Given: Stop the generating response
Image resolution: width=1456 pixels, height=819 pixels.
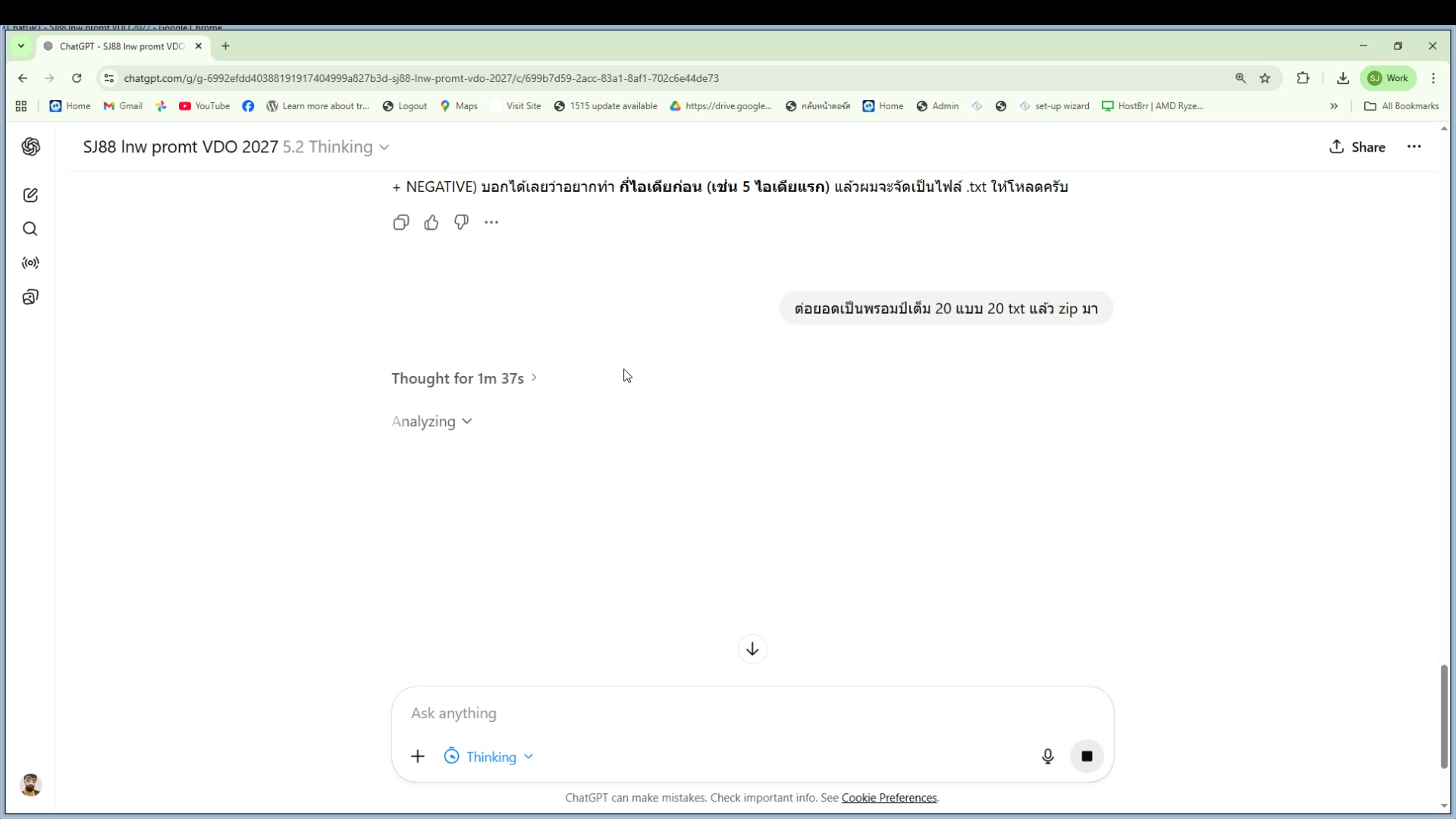Looking at the screenshot, I should (x=1087, y=756).
